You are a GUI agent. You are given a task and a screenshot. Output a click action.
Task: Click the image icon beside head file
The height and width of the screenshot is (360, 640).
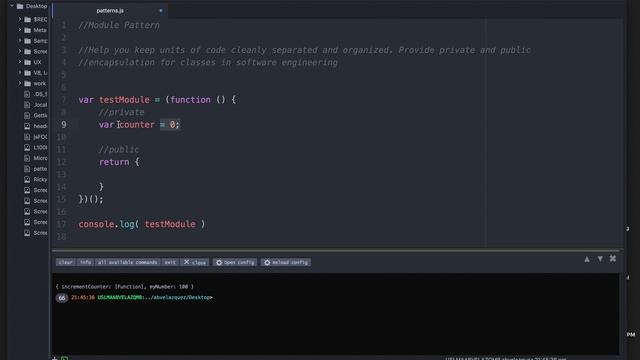[27, 126]
